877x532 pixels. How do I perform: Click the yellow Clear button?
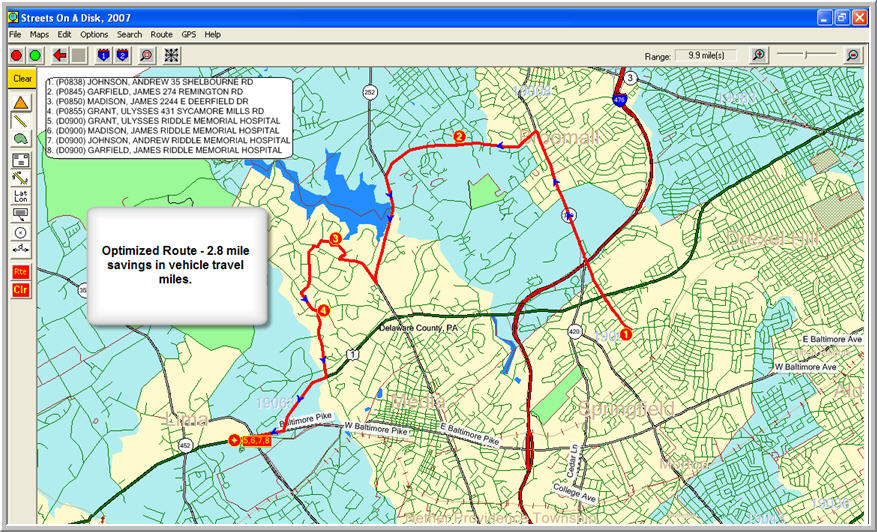pos(22,79)
